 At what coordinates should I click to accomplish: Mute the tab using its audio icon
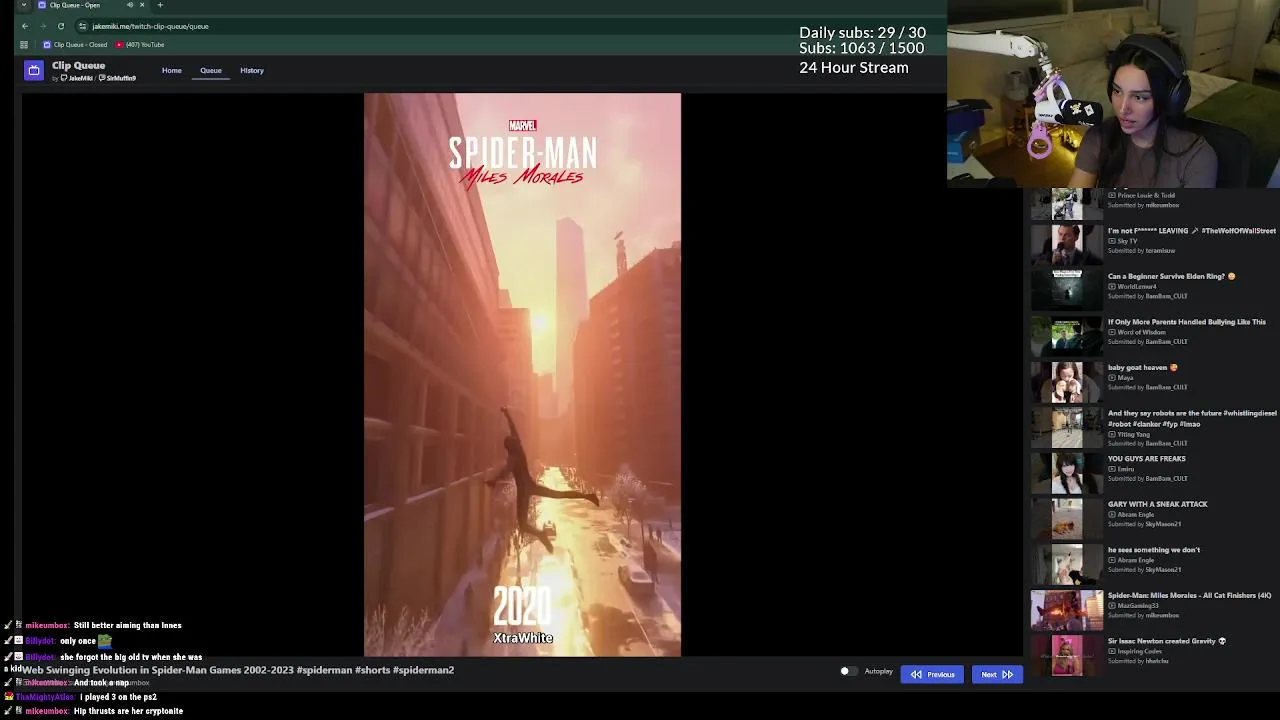[x=130, y=5]
